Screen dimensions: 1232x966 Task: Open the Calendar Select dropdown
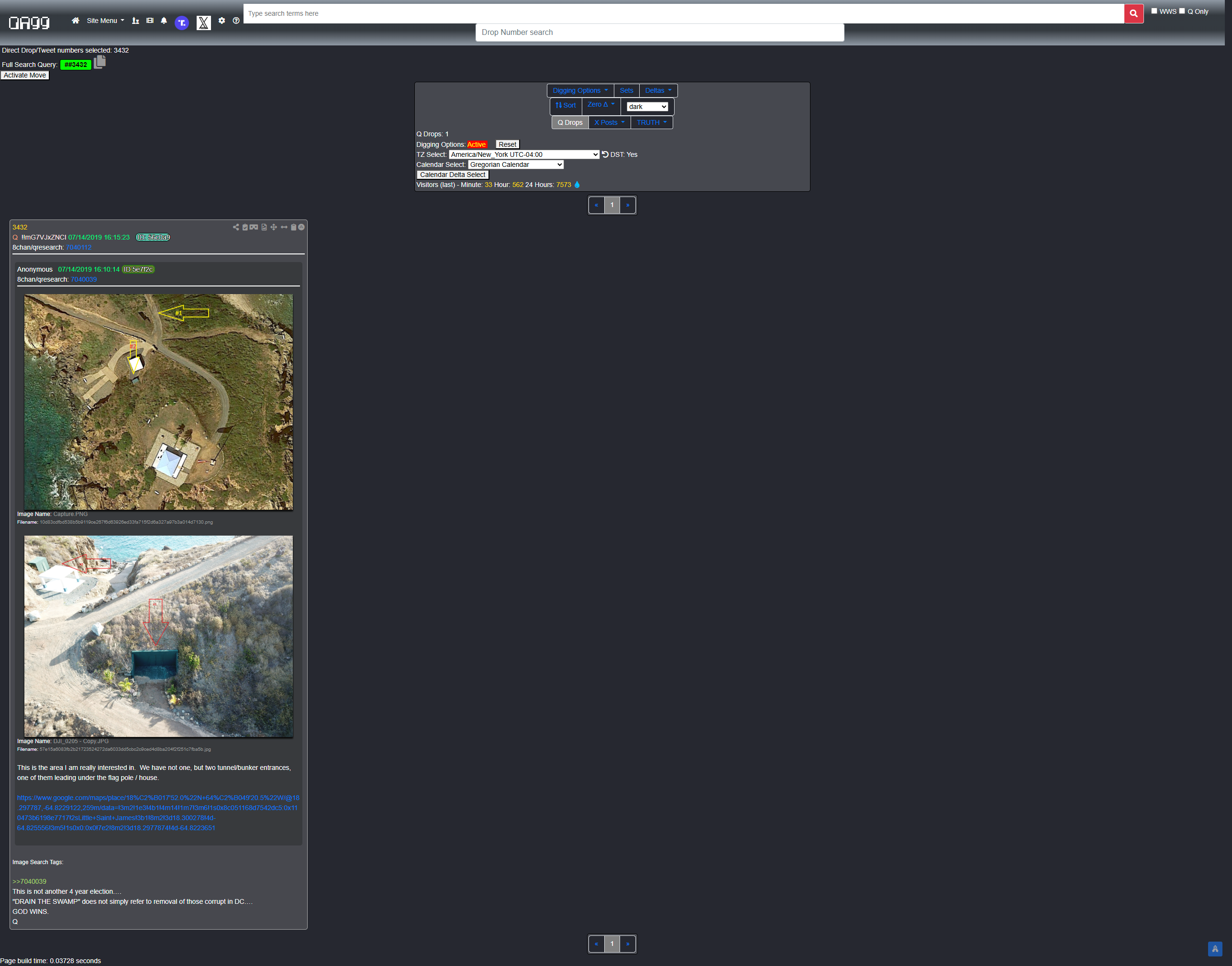[516, 165]
